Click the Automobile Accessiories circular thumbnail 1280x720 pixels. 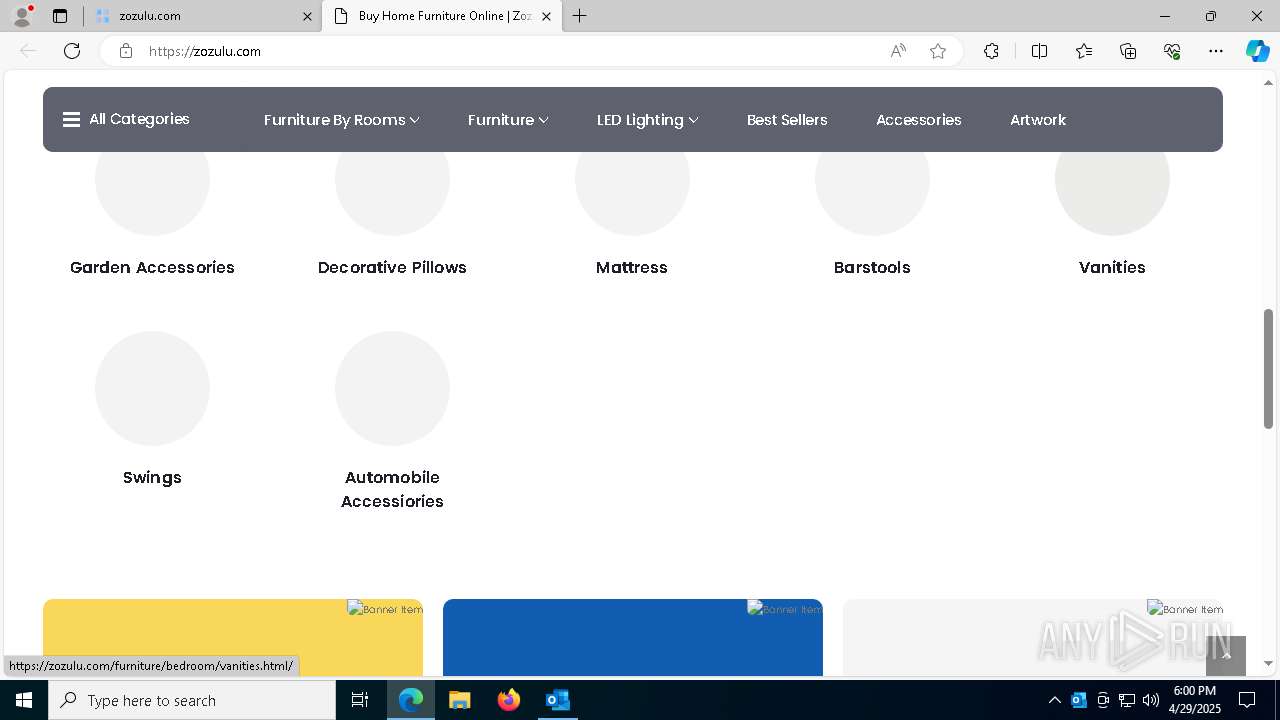tap(392, 388)
